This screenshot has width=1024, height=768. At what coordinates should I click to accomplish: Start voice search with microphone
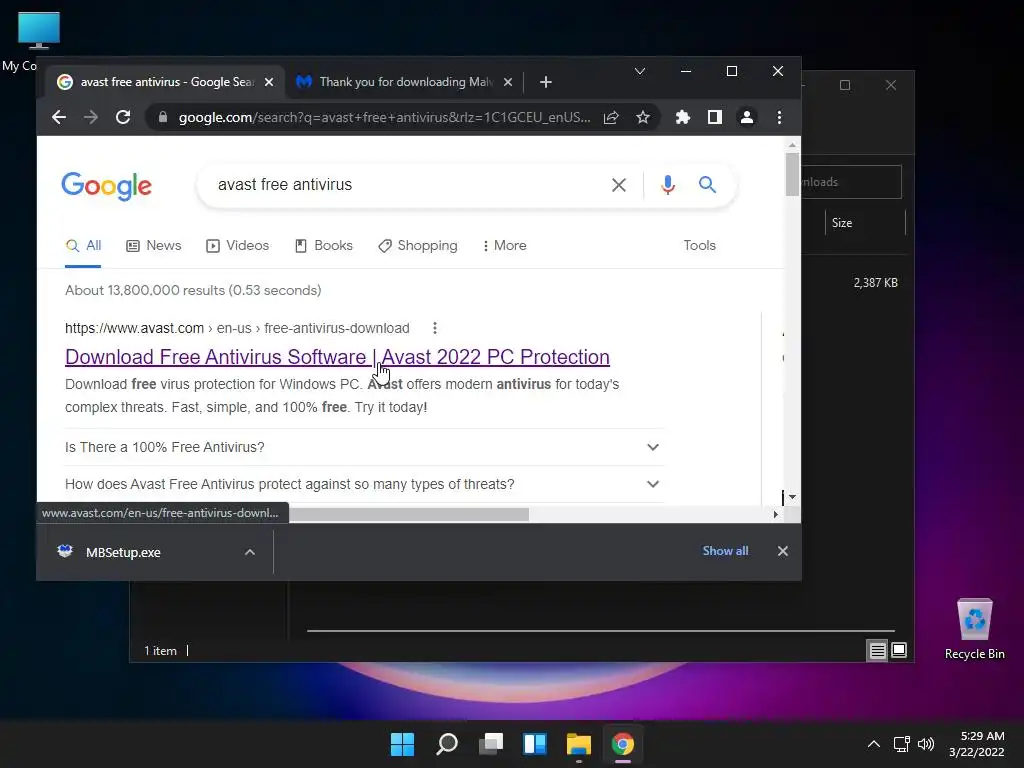[667, 185]
